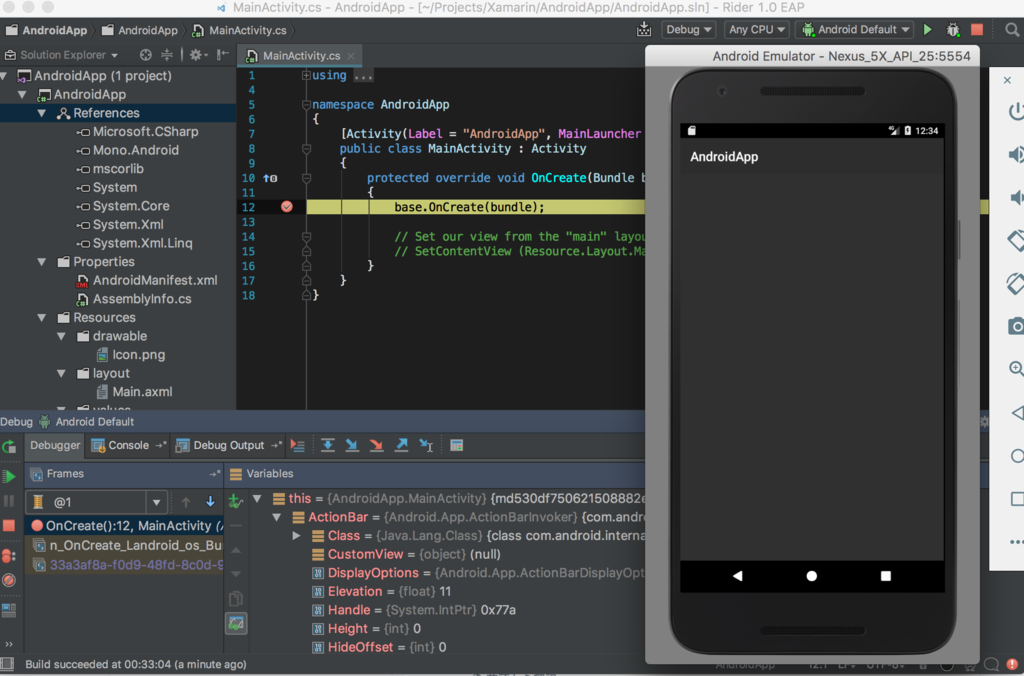Go to next frame with blue down arrow
Viewport: 1024px width, 676px height.
tap(210, 502)
